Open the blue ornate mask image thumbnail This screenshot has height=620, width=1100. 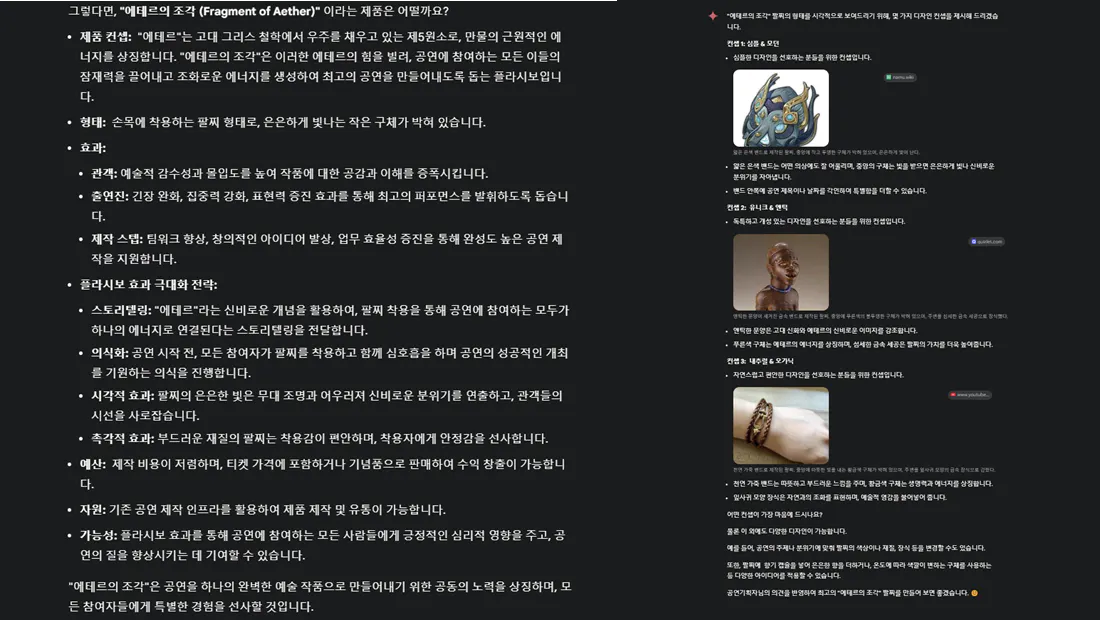[781, 108]
